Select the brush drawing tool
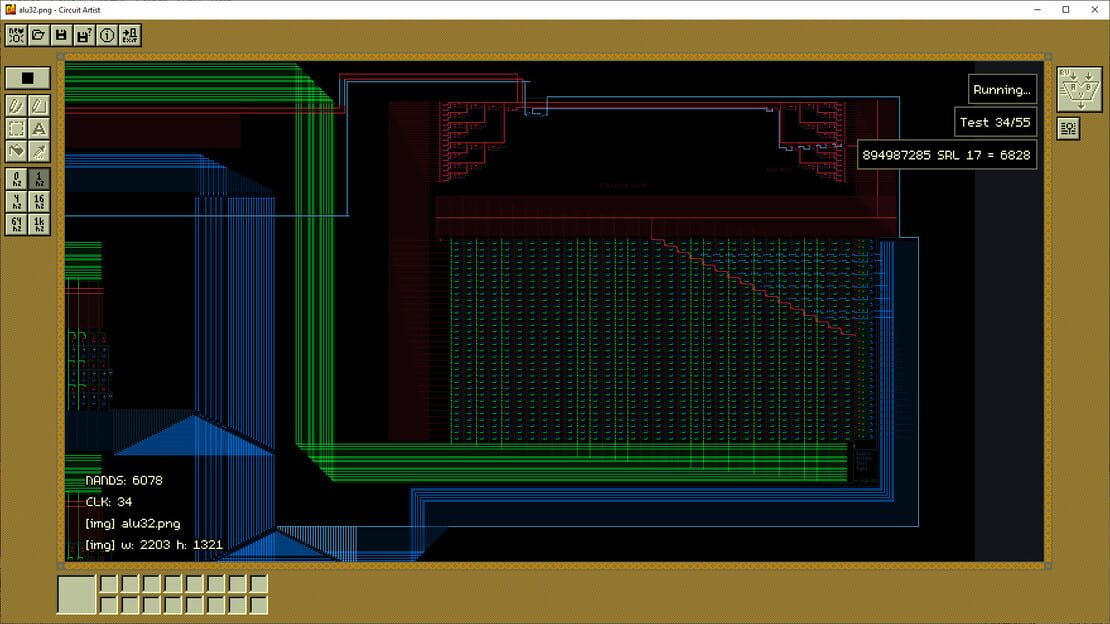This screenshot has height=624, width=1110. 16,106
